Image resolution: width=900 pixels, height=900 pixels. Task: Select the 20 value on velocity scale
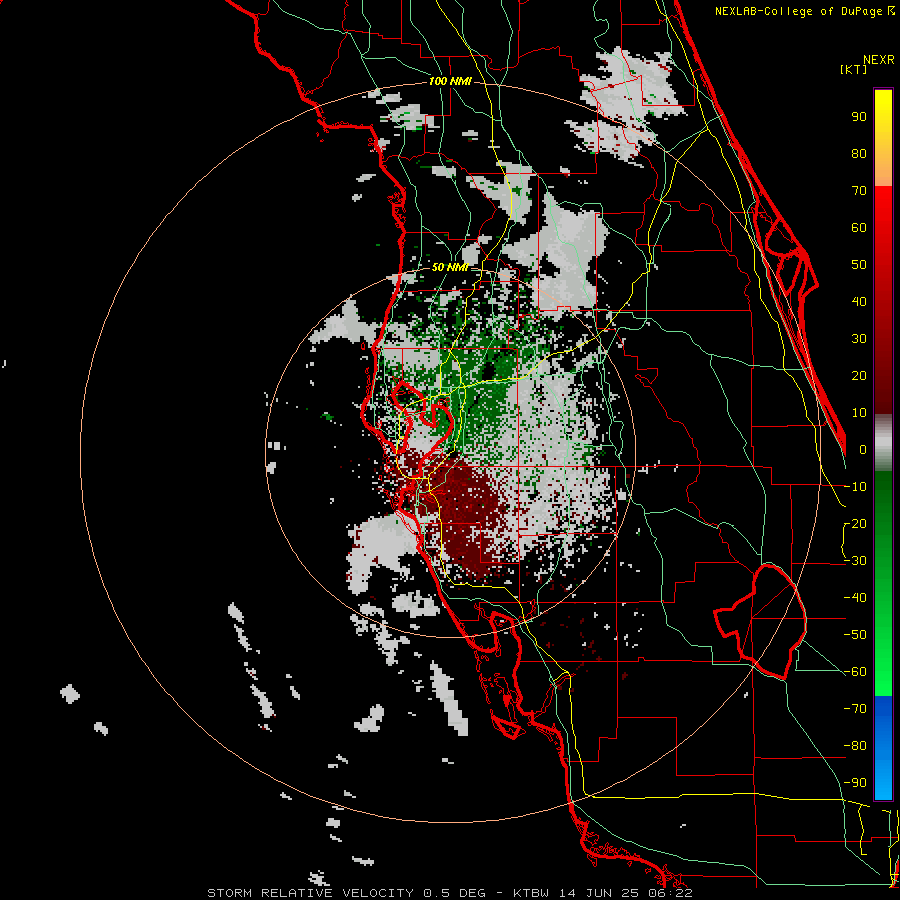coord(859,376)
